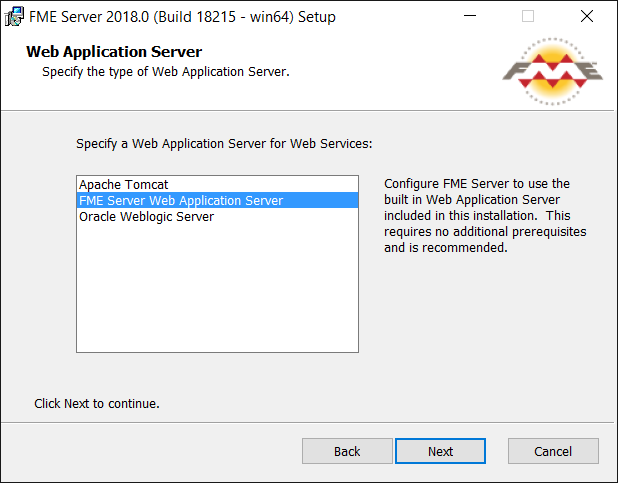Viewport: 618px width, 483px height.
Task: Click the disabled maximize window button
Action: click(x=528, y=16)
